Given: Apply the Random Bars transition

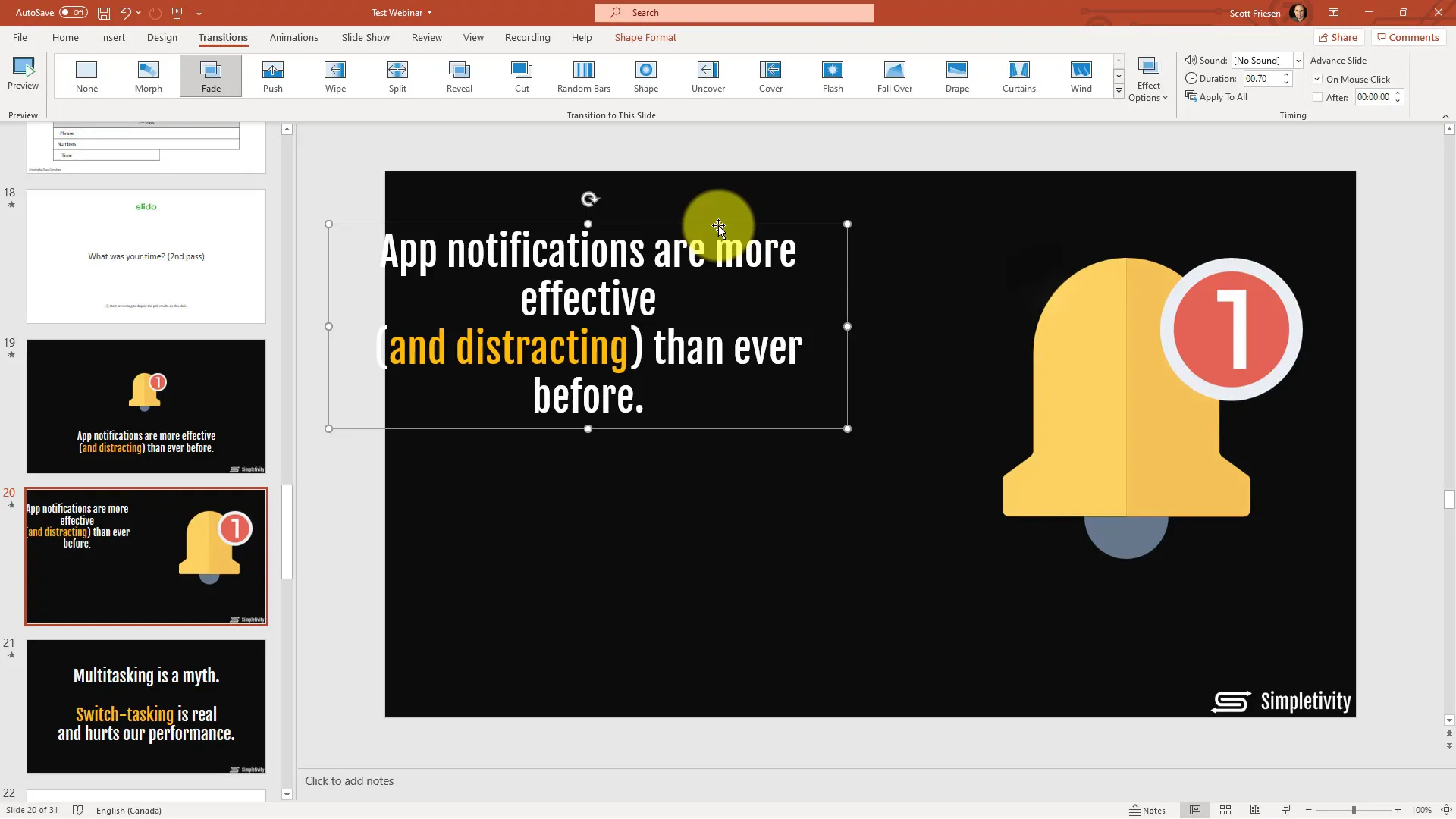Looking at the screenshot, I should 584,76.
